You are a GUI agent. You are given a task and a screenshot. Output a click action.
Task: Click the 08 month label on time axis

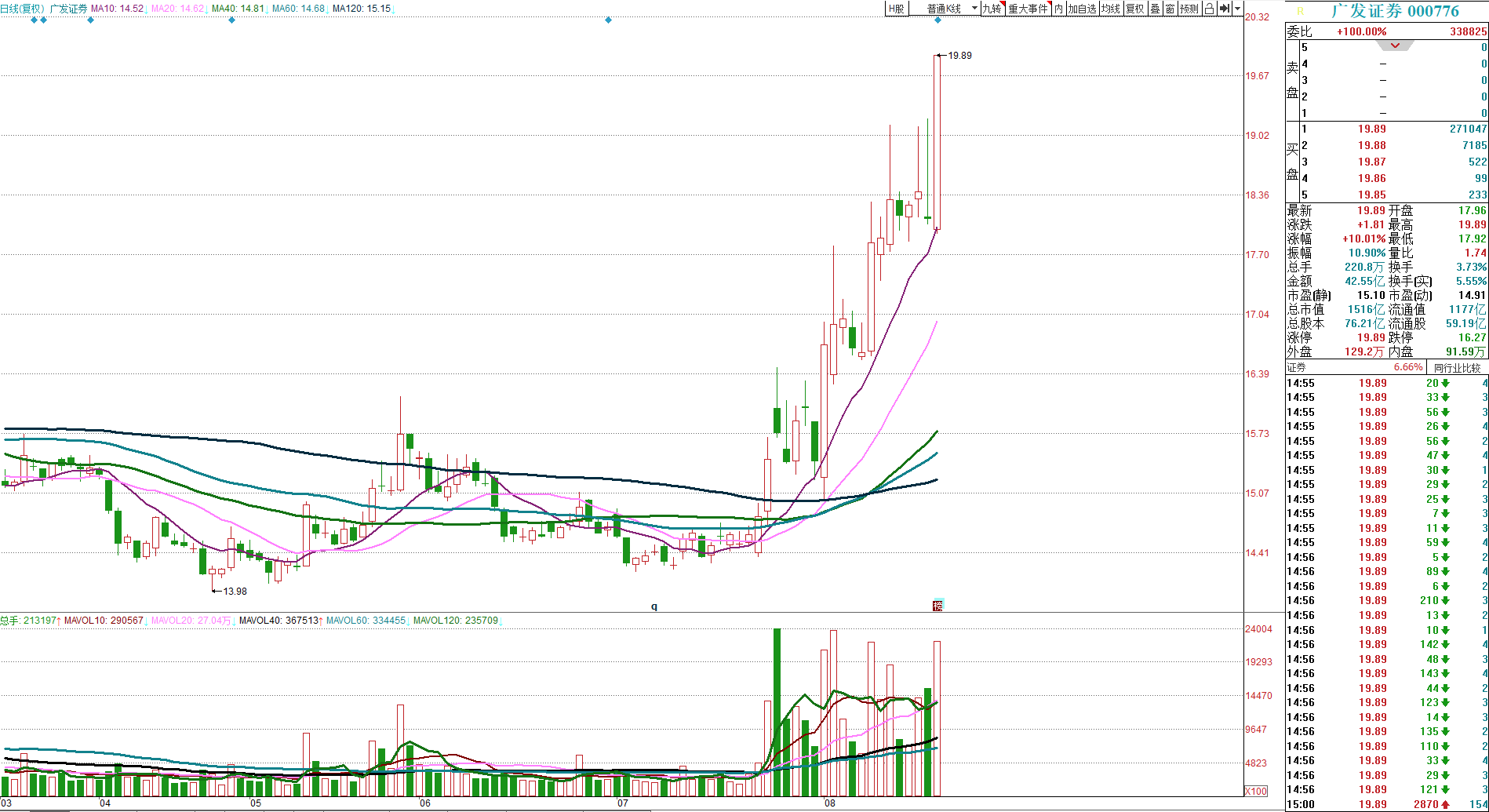[x=830, y=803]
